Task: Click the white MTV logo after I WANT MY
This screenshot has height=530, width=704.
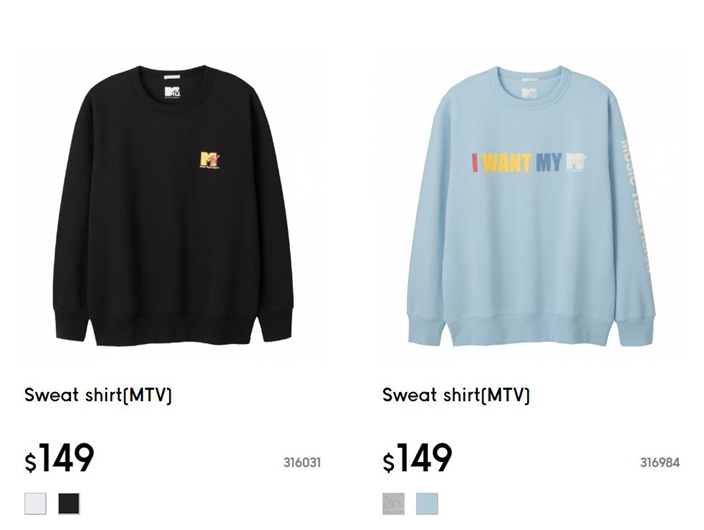Action: click(x=576, y=162)
